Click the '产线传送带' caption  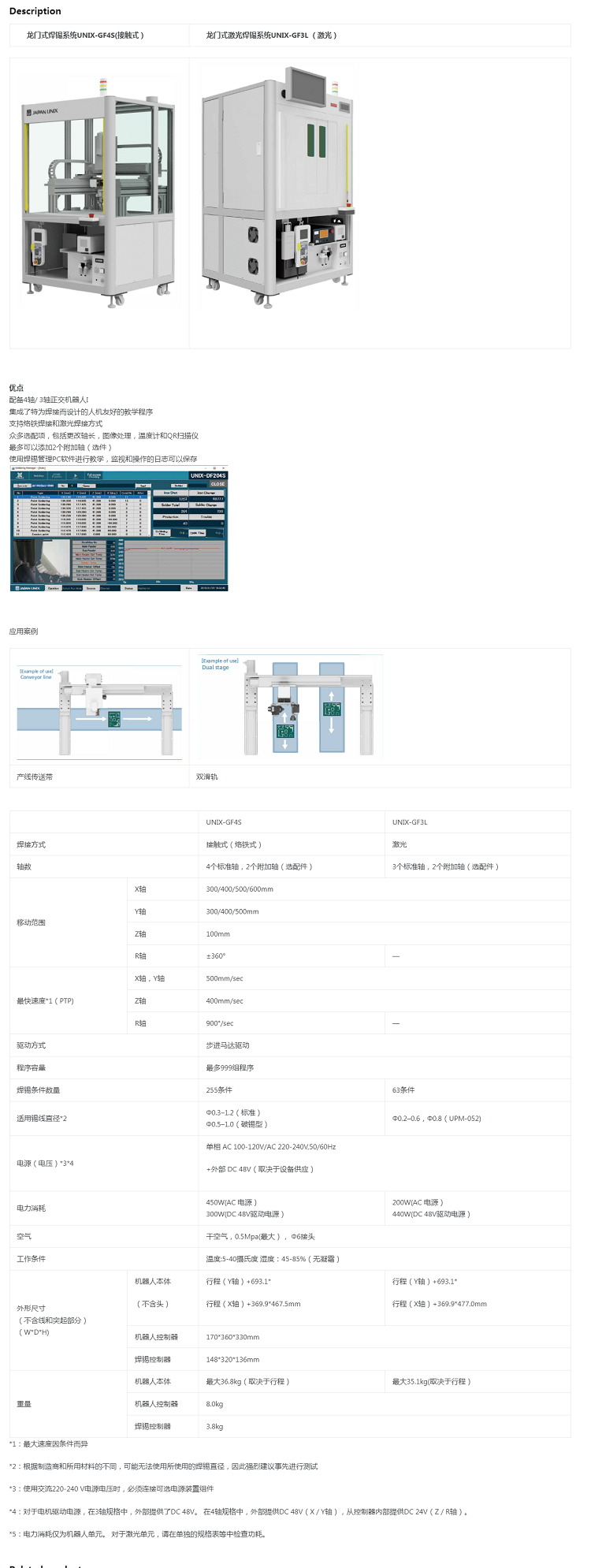coord(35,777)
